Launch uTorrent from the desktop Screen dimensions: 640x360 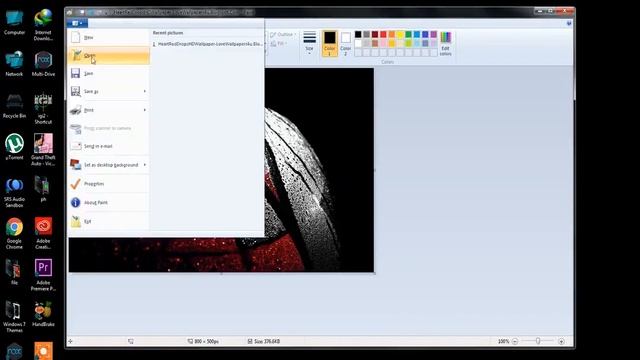click(14, 147)
